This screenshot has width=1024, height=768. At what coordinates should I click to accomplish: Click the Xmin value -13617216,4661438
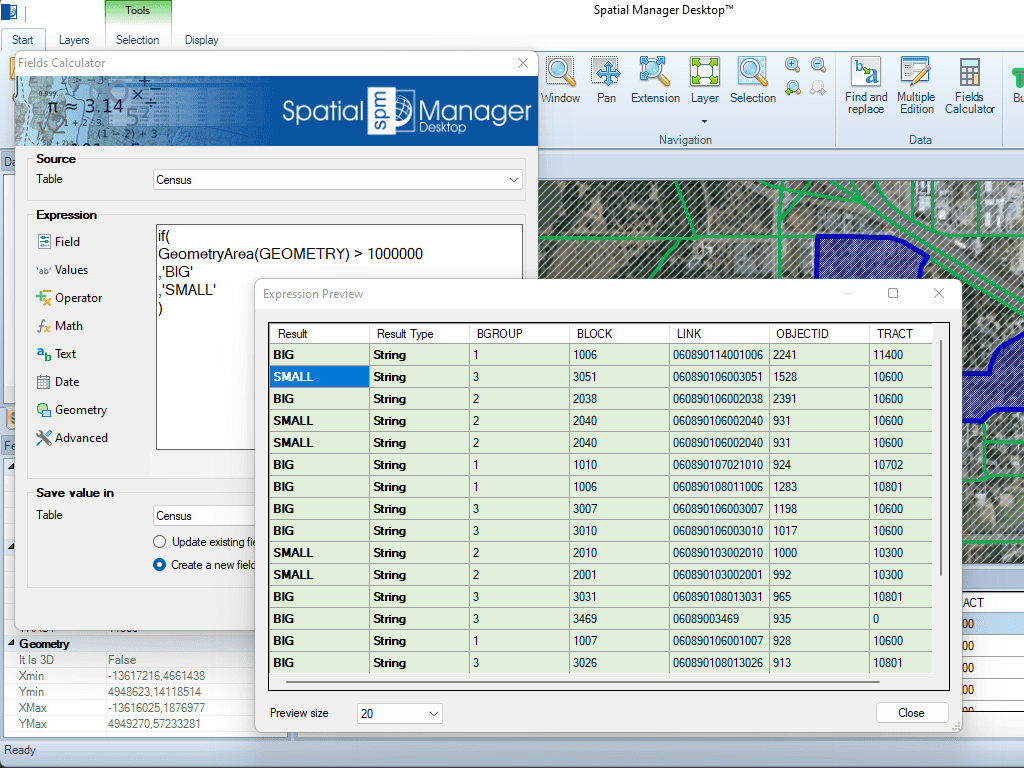pos(156,676)
